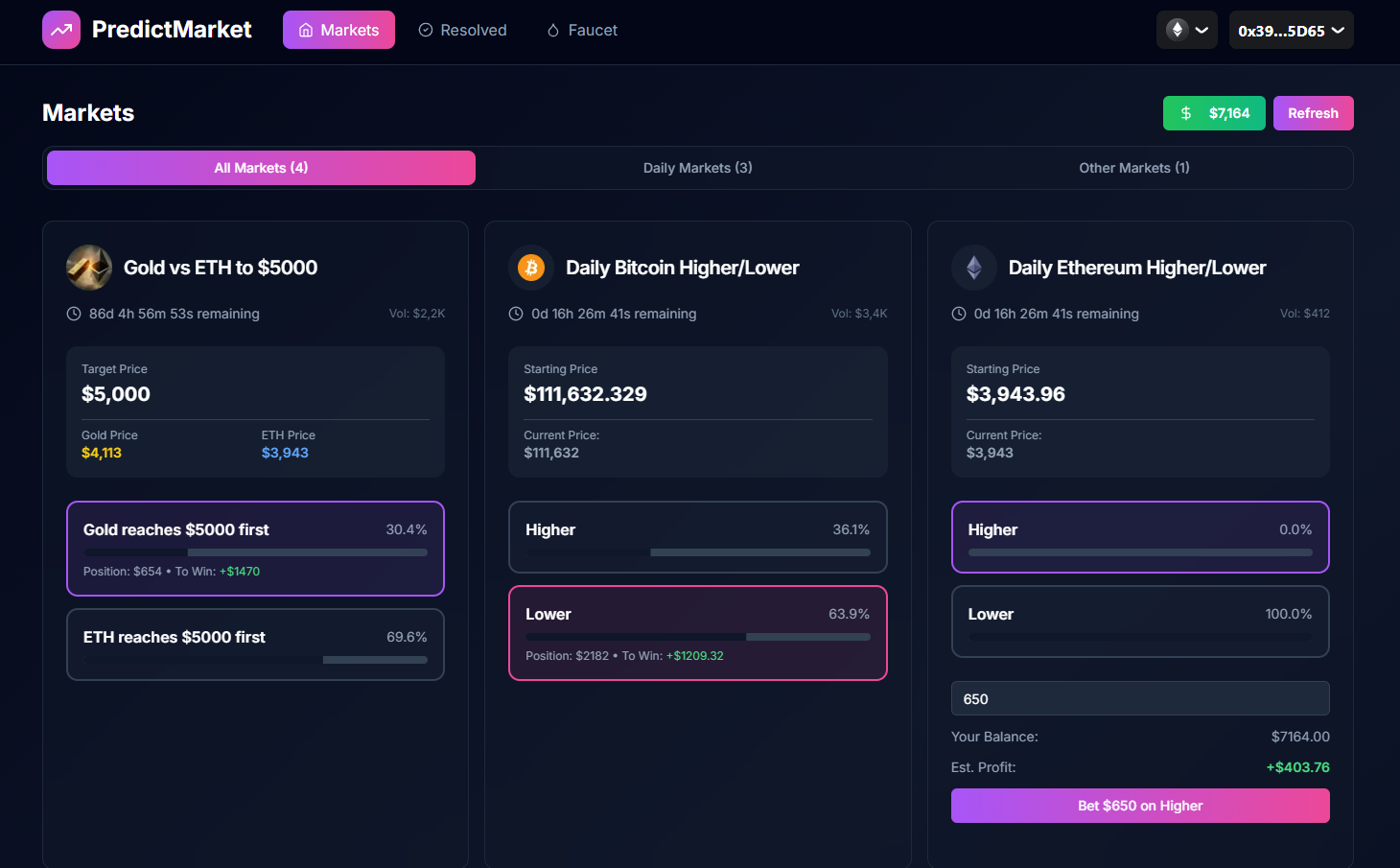Click the dollar icon on the balance button
The image size is (1400, 868).
click(1184, 112)
